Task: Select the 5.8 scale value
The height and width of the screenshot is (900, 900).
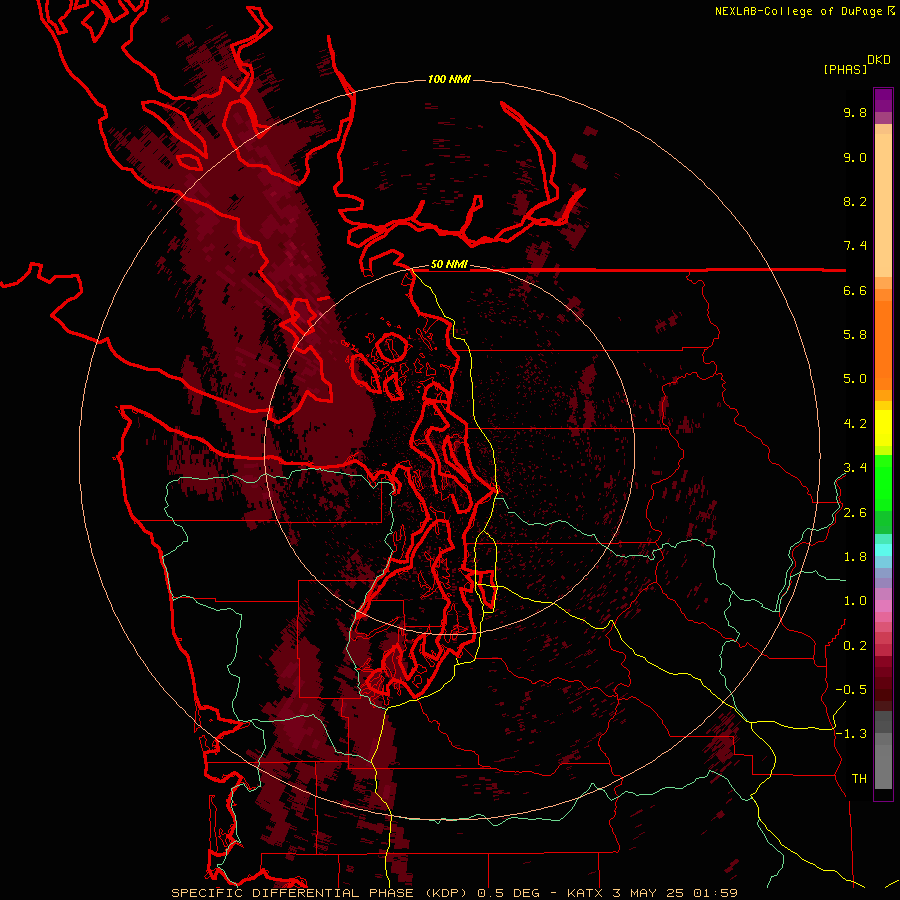Action: (855, 335)
